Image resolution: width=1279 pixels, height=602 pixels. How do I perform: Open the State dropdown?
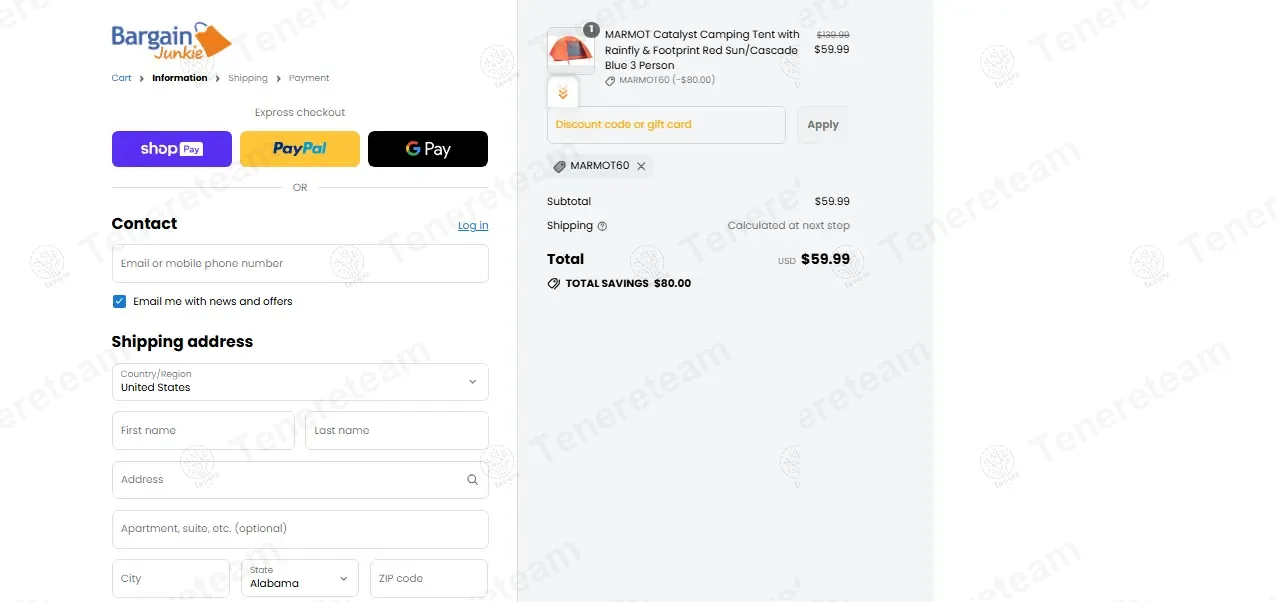click(x=300, y=578)
